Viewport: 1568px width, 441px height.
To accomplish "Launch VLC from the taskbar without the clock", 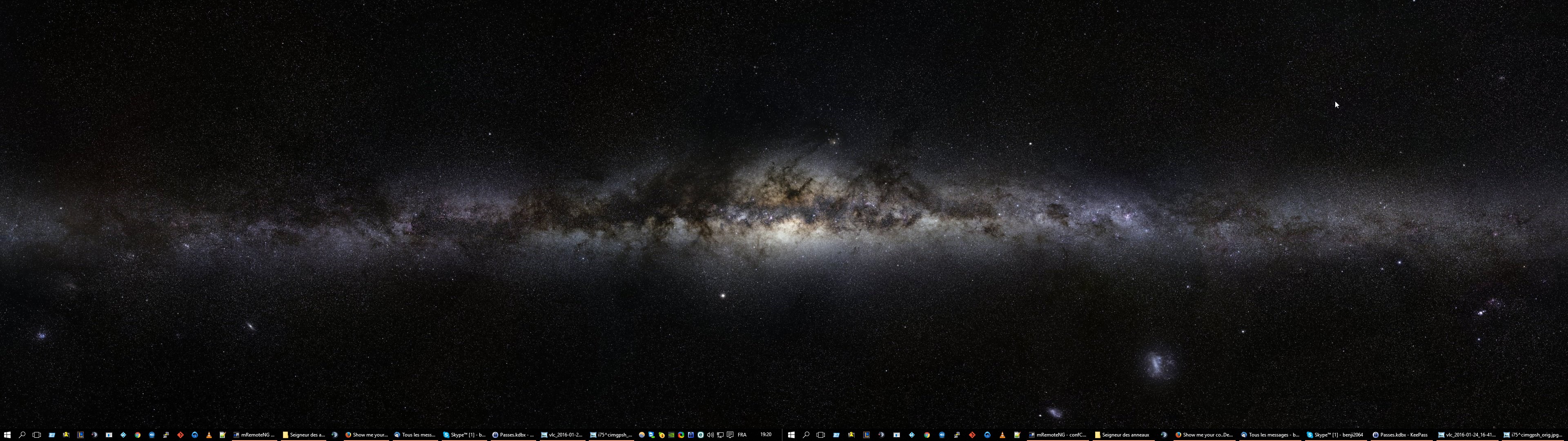I will click(1002, 435).
